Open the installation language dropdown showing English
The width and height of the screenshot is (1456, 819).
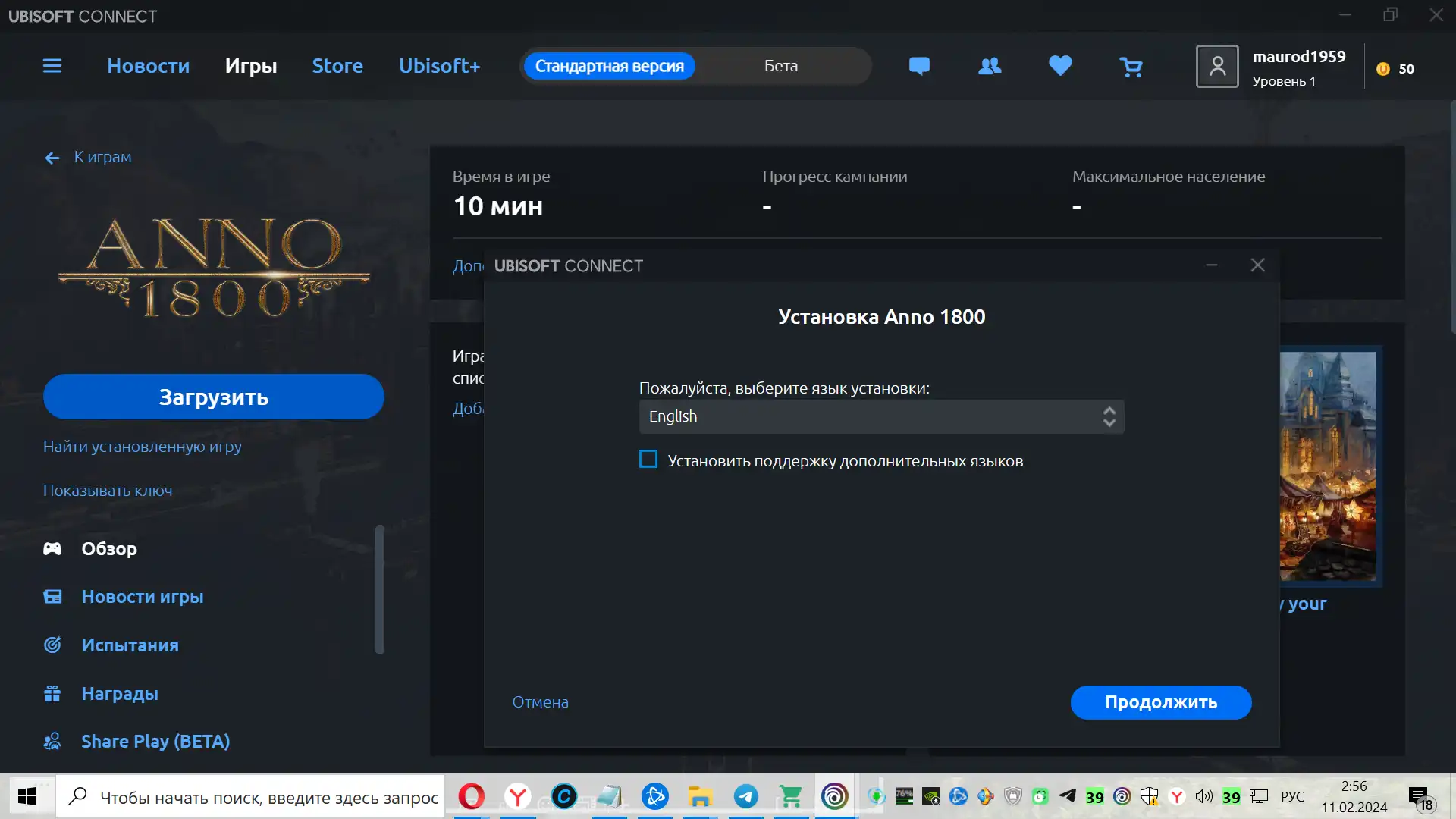pos(881,416)
